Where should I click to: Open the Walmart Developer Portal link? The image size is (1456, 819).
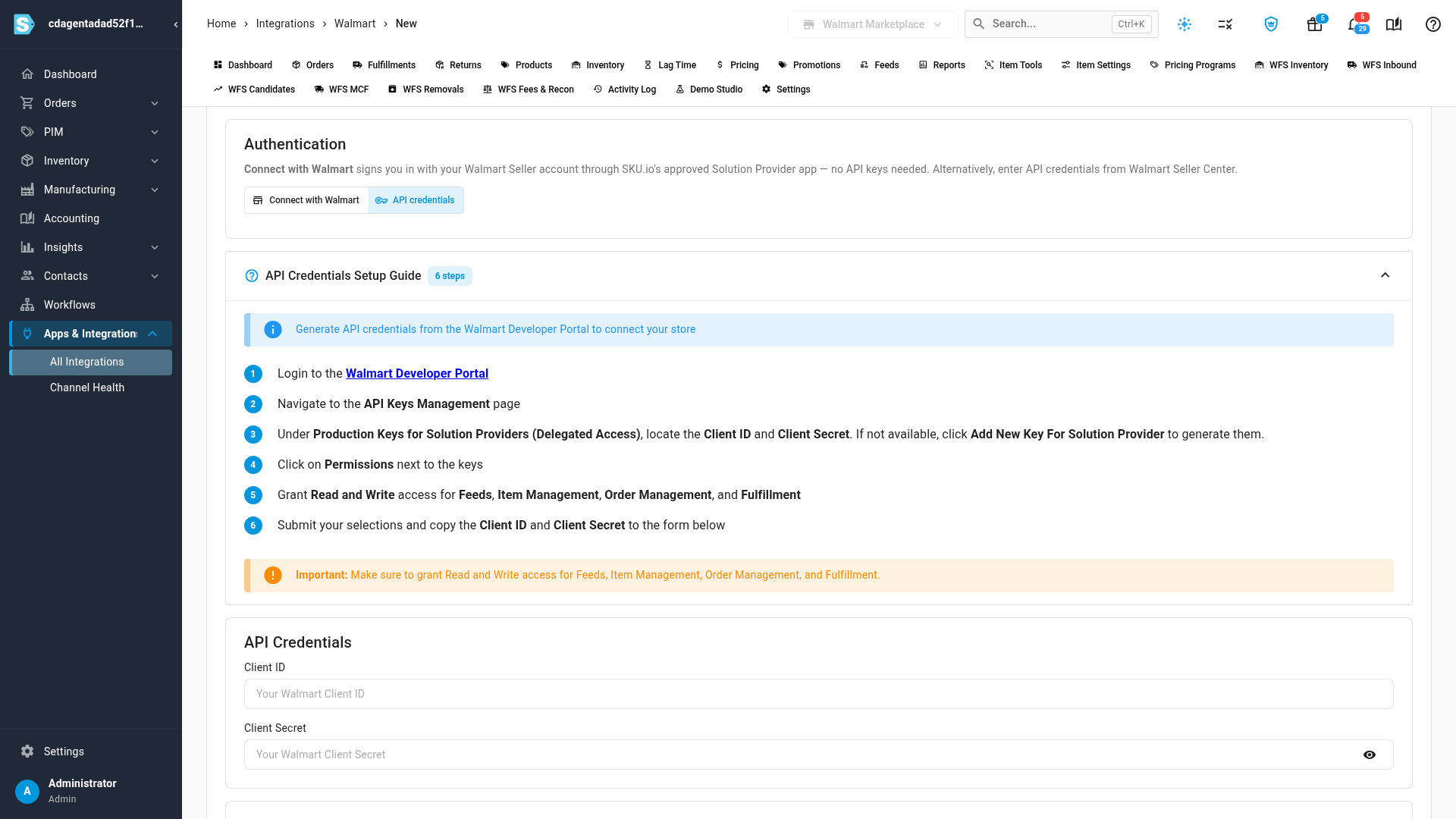(x=417, y=373)
